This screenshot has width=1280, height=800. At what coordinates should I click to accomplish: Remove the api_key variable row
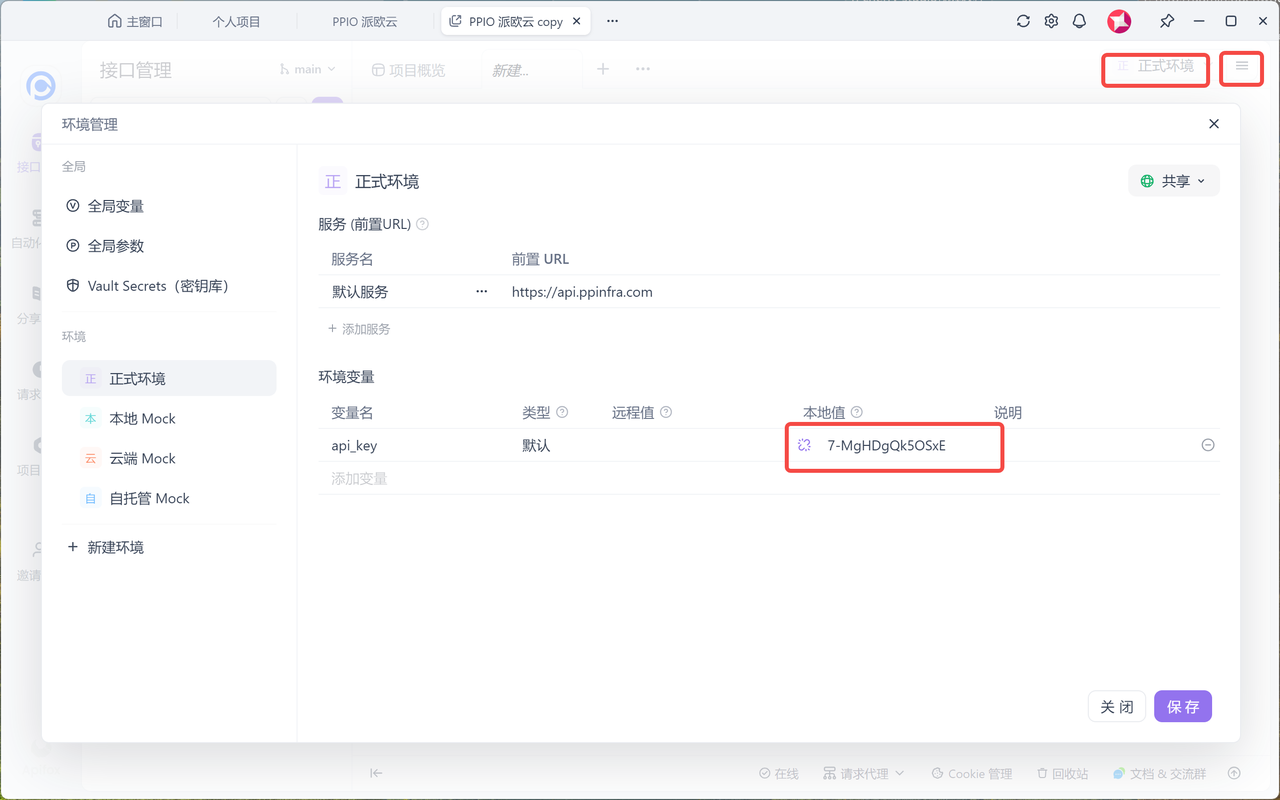1208,445
